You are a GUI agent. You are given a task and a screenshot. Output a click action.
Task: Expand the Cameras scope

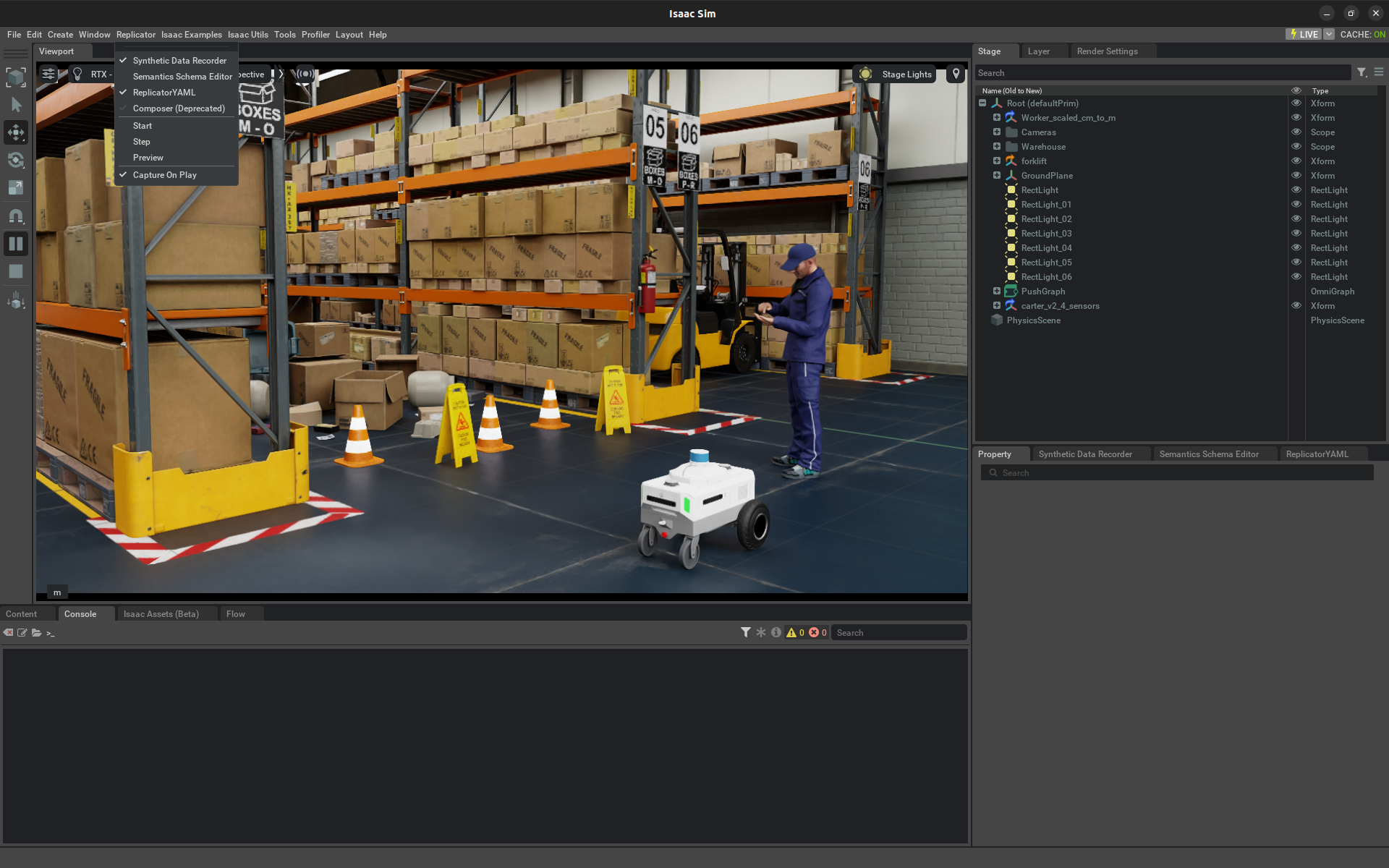pyautogui.click(x=997, y=132)
